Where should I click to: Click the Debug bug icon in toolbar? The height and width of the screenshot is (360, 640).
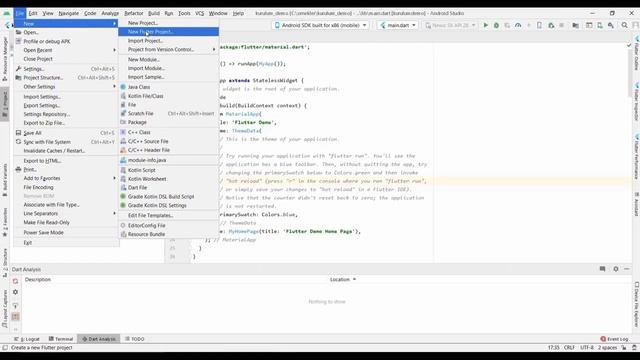coord(496,25)
